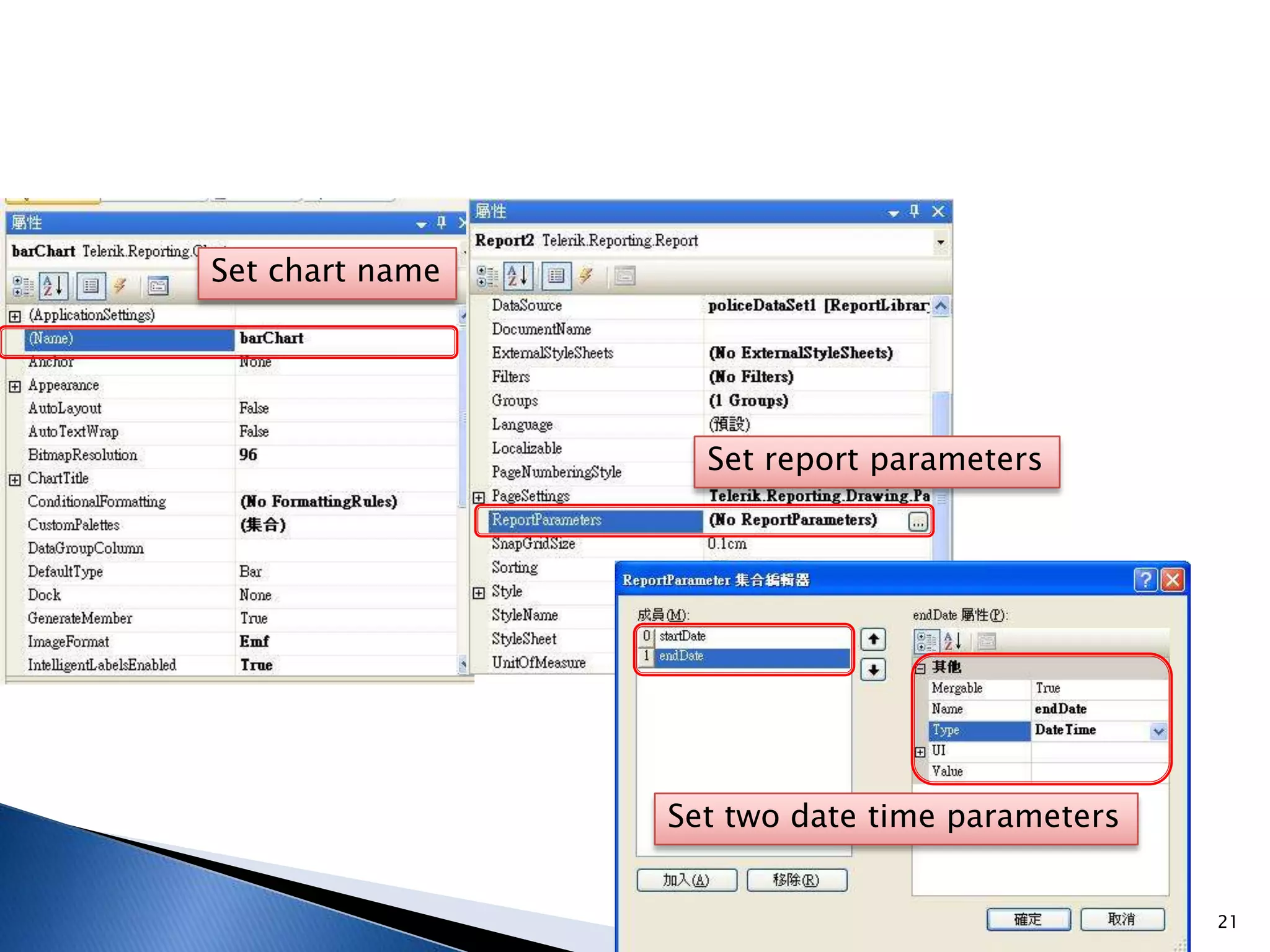Expand the (ApplicationSettings) node
The height and width of the screenshot is (952, 1270).
[15, 316]
